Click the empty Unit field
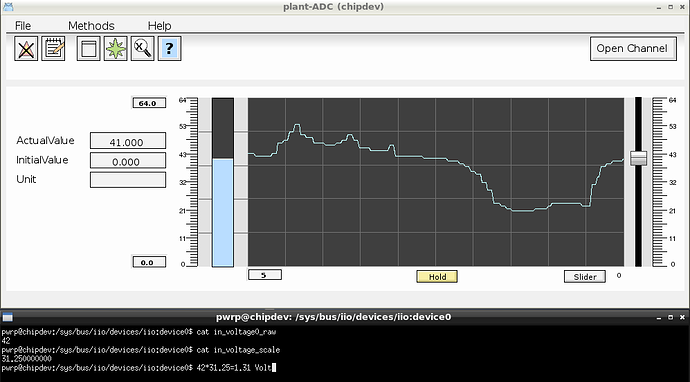 128,180
